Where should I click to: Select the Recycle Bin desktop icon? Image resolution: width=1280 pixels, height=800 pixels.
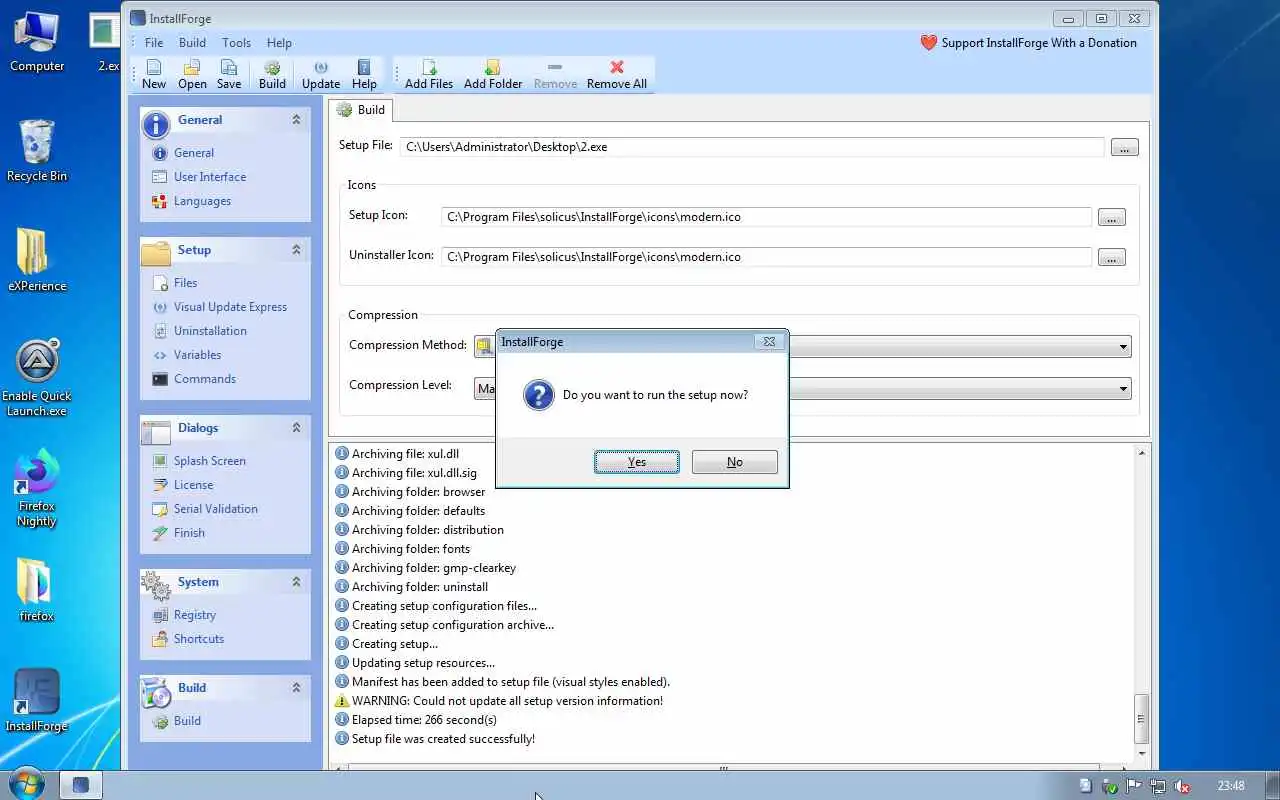point(37,151)
